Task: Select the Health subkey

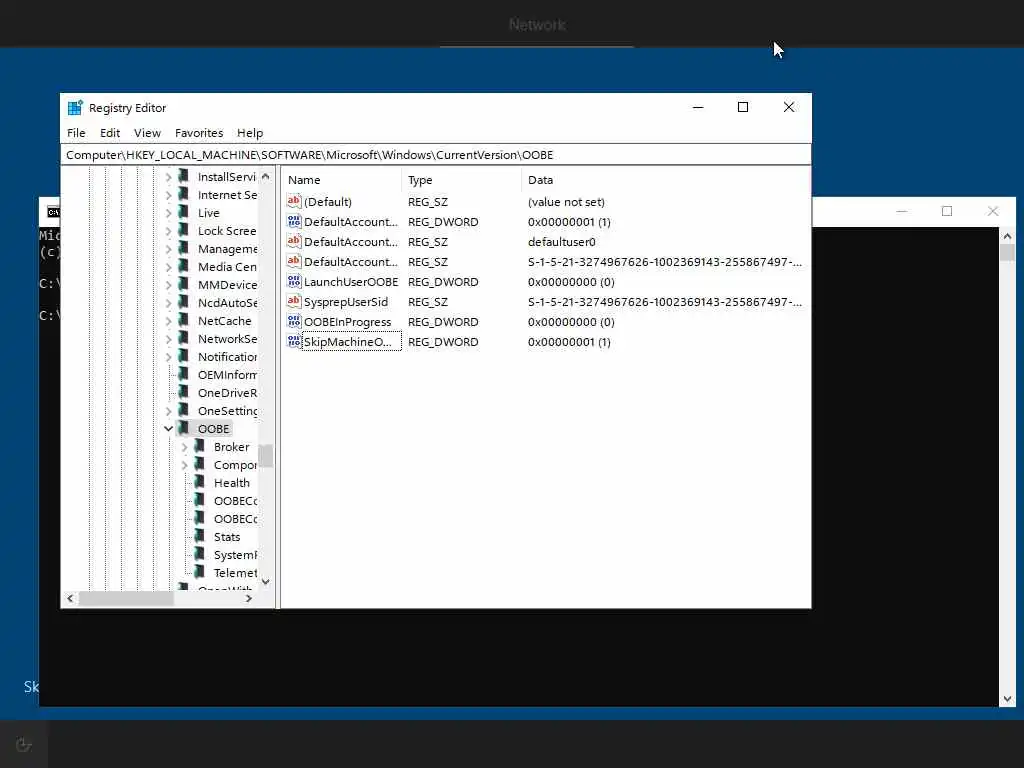Action: point(231,483)
